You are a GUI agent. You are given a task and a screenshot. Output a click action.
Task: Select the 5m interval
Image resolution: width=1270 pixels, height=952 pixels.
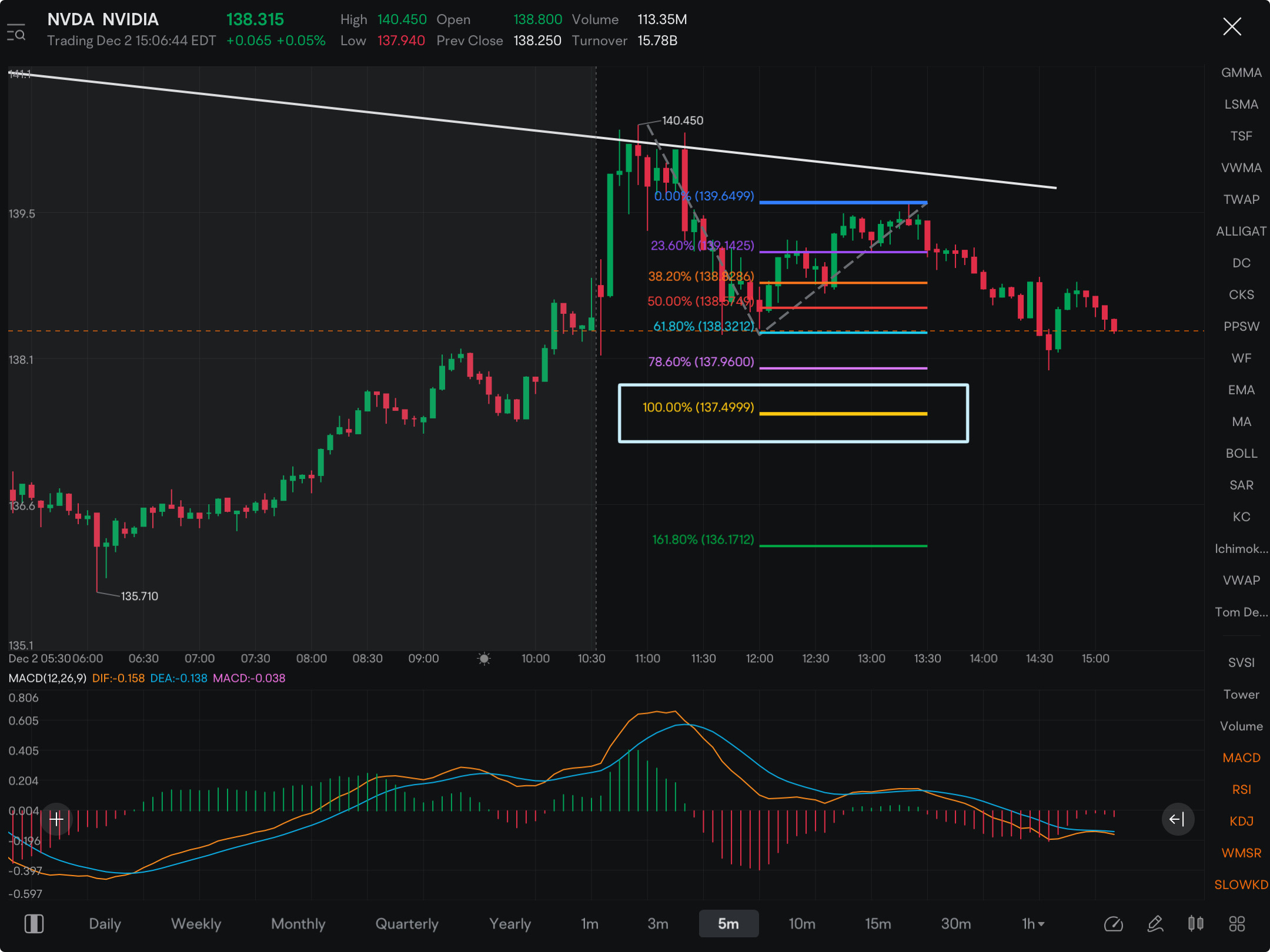coord(728,924)
